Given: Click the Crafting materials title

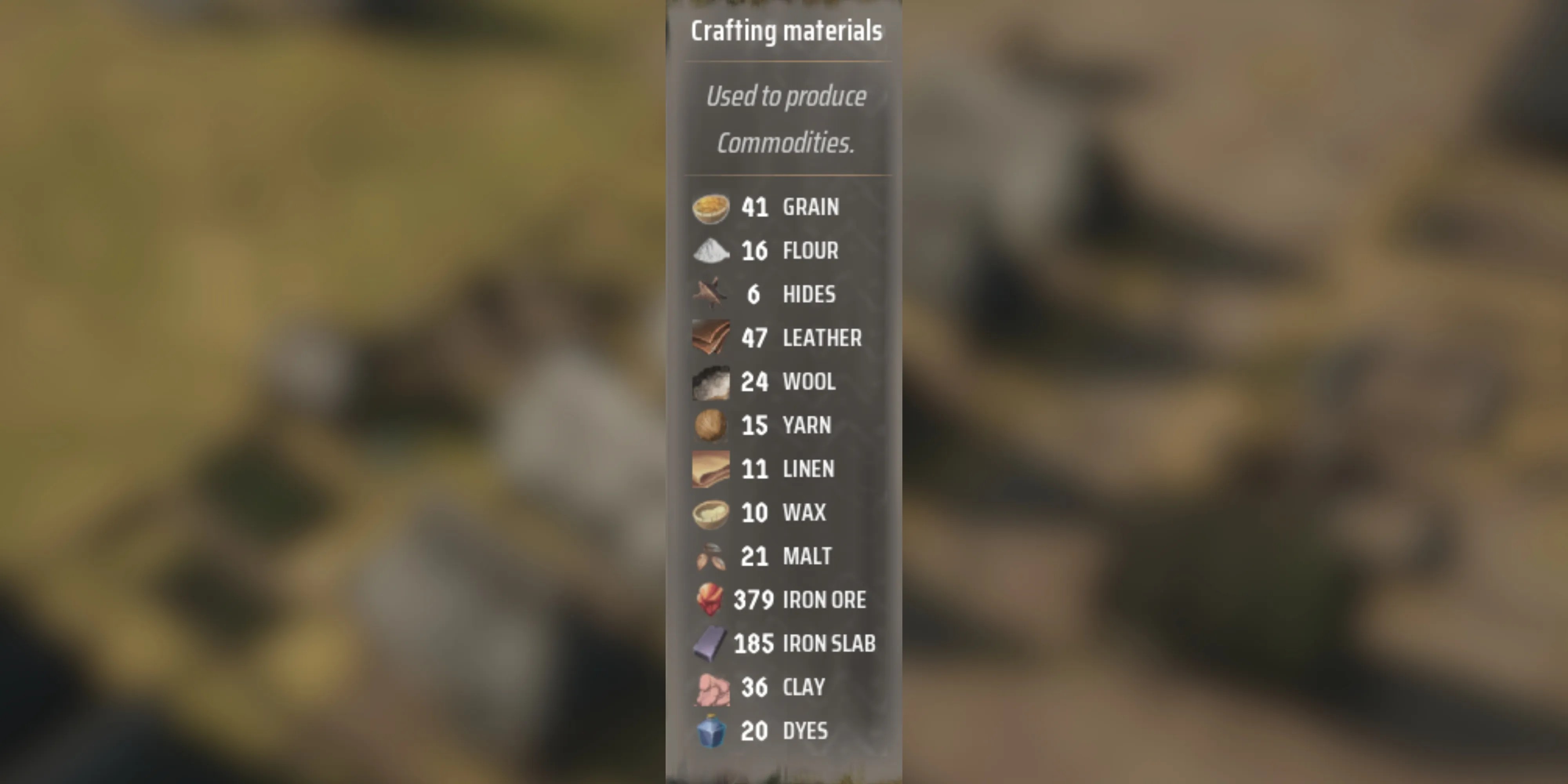Looking at the screenshot, I should coord(786,31).
